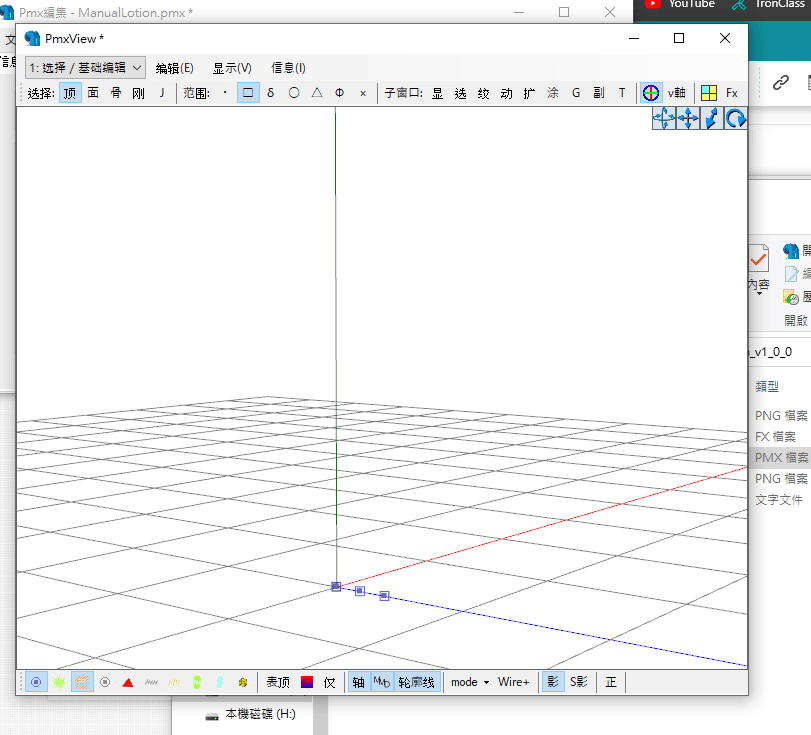Image resolution: width=811 pixels, height=735 pixels.
Task: Toggle the S影 self-shadow button
Action: click(579, 682)
